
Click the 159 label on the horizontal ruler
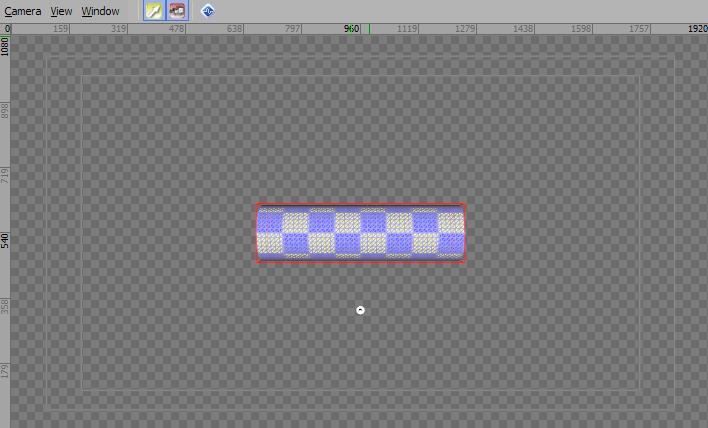(x=61, y=29)
